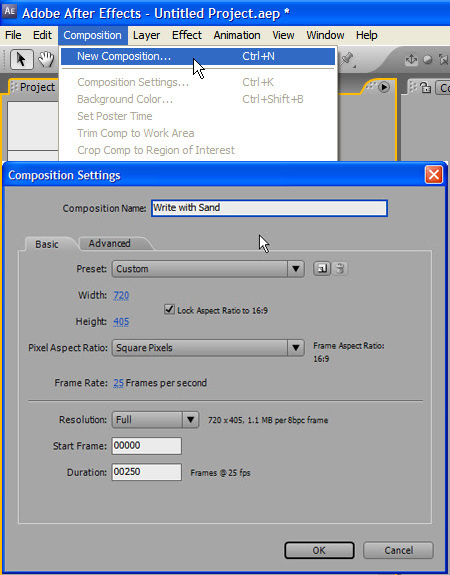Viewport: 450px width, 575px height.
Task: Click the Composition Name text field
Action: tap(269, 208)
